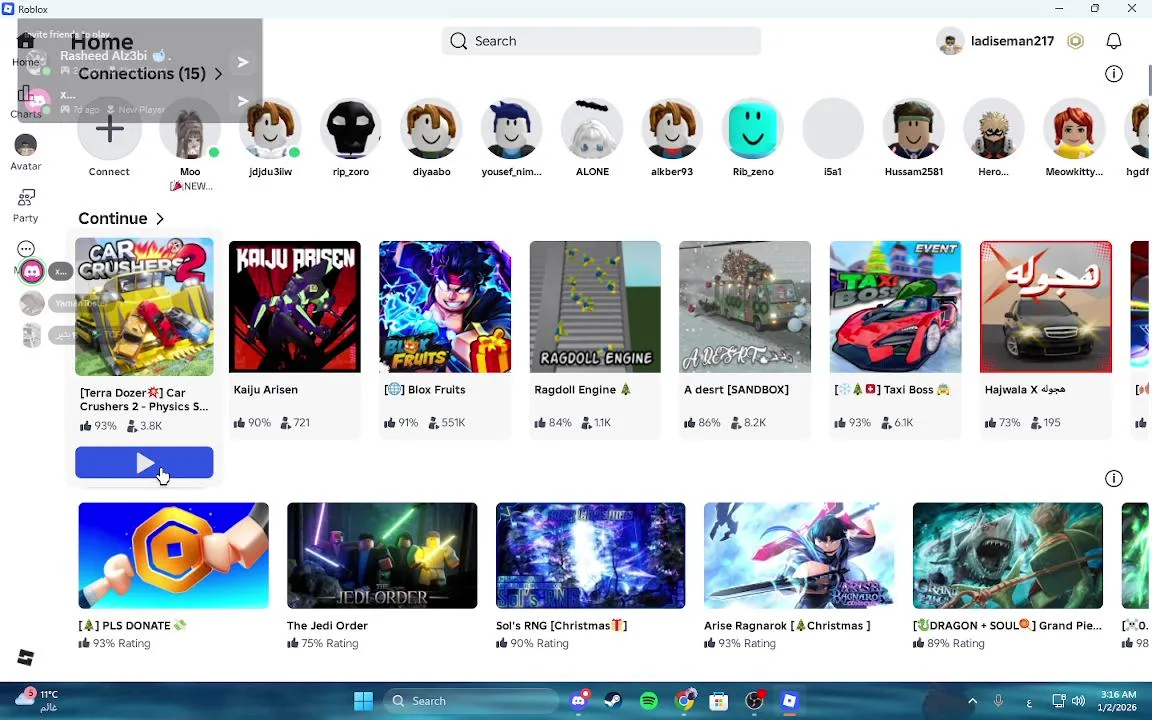Expand the Continue section arrow

click(x=160, y=219)
